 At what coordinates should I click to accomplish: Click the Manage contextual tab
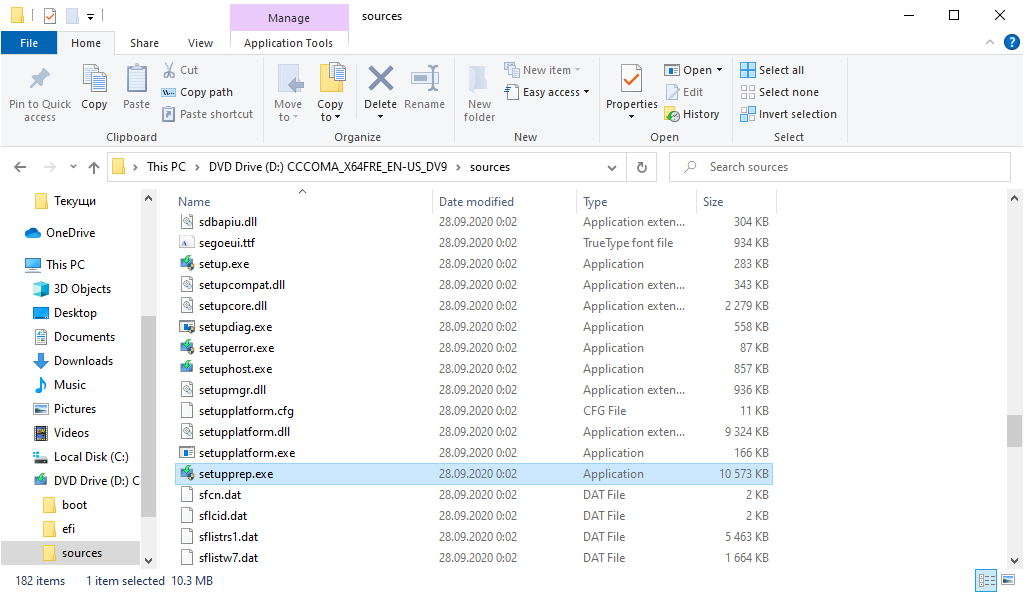tap(289, 18)
